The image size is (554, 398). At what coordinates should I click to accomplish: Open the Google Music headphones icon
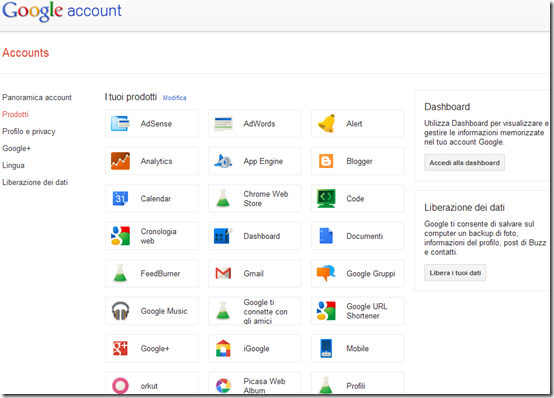(x=120, y=311)
